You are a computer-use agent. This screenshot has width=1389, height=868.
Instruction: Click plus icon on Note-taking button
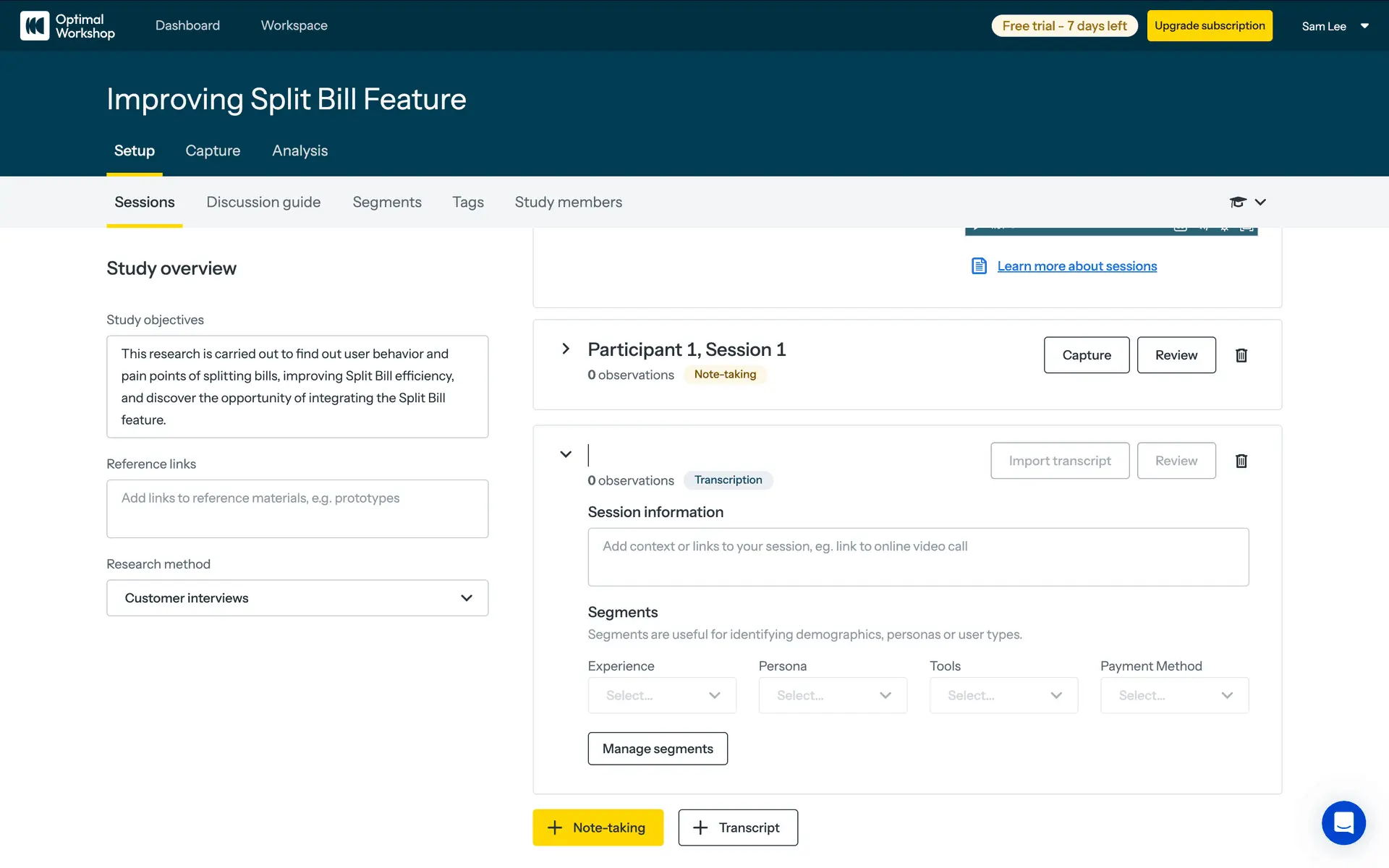point(555,827)
